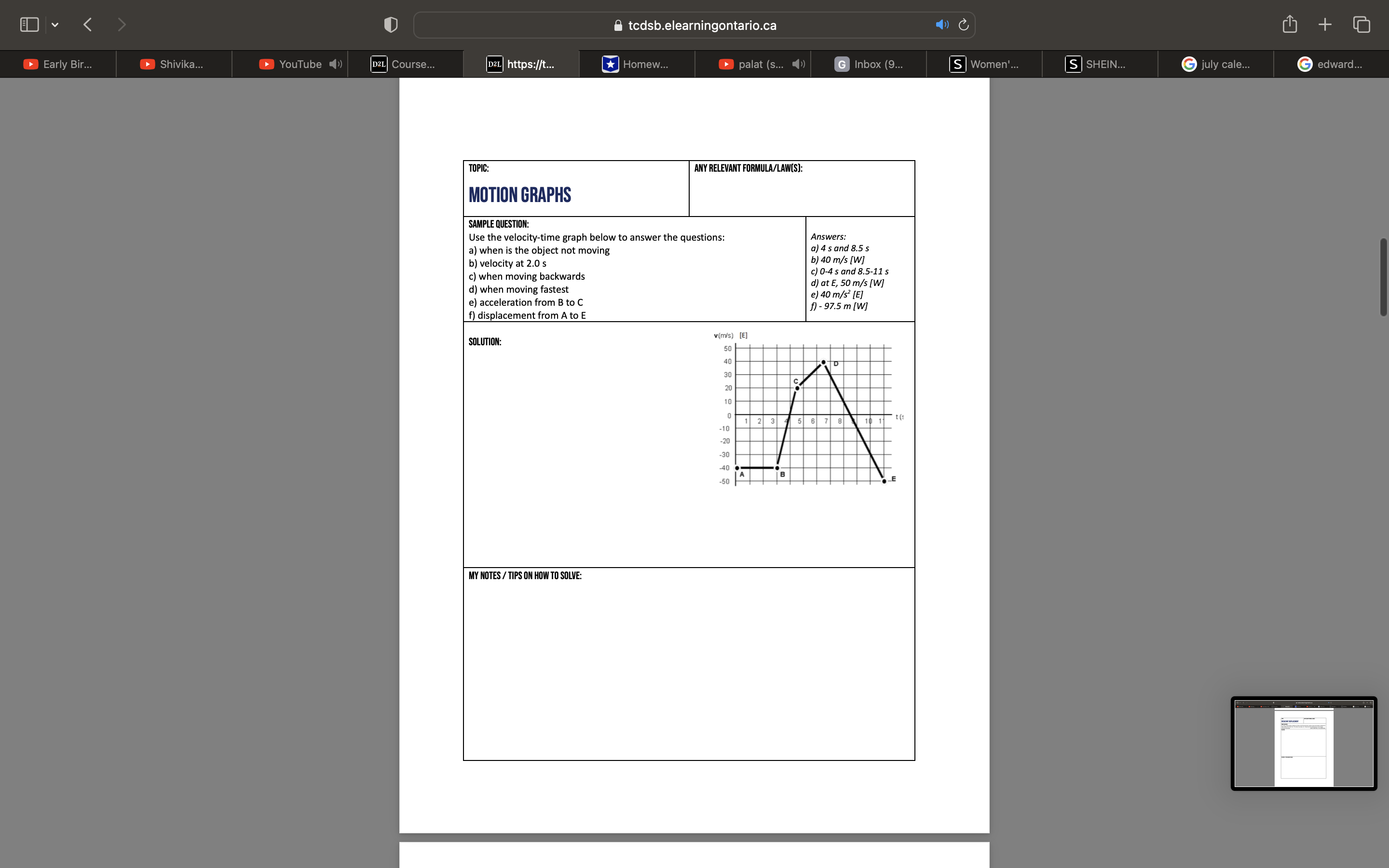1389x868 pixels.
Task: Open the Course... D2L tab
Action: [406, 64]
